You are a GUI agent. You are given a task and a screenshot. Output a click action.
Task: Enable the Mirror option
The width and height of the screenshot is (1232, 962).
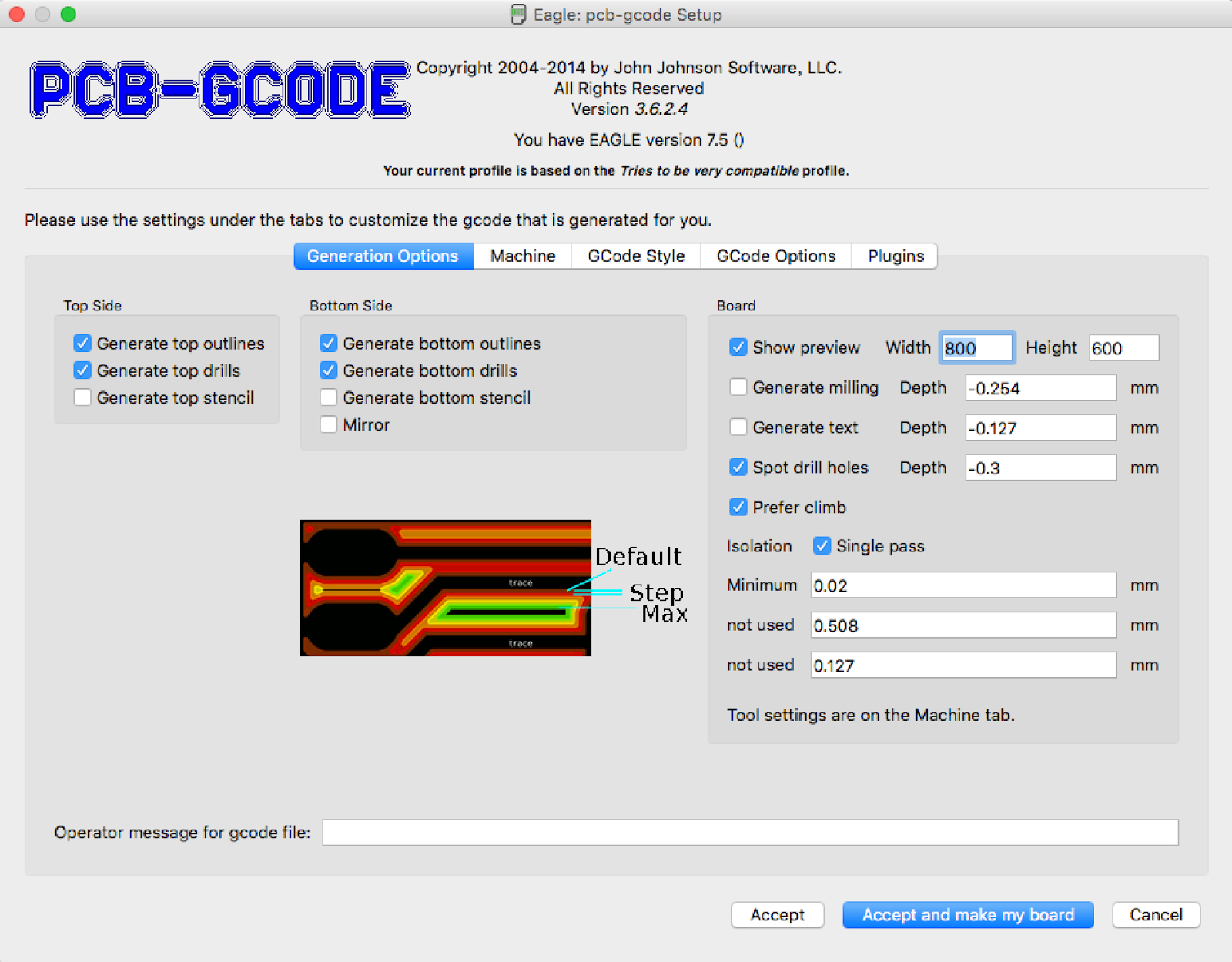click(329, 424)
